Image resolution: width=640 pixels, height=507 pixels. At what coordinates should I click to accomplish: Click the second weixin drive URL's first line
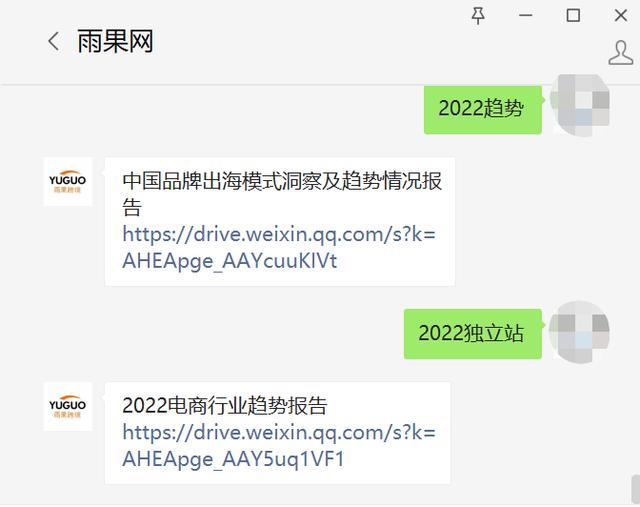(x=279, y=433)
